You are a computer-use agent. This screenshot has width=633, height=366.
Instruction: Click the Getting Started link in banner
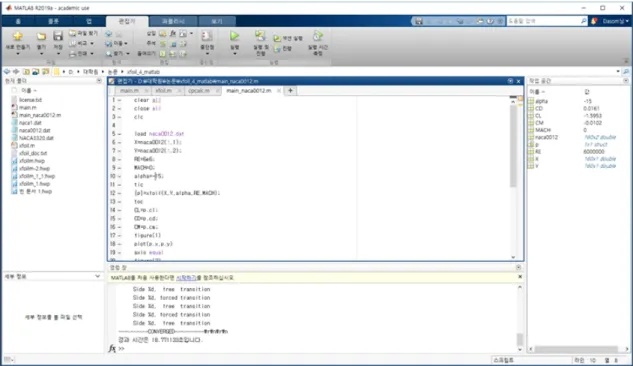coord(186,278)
